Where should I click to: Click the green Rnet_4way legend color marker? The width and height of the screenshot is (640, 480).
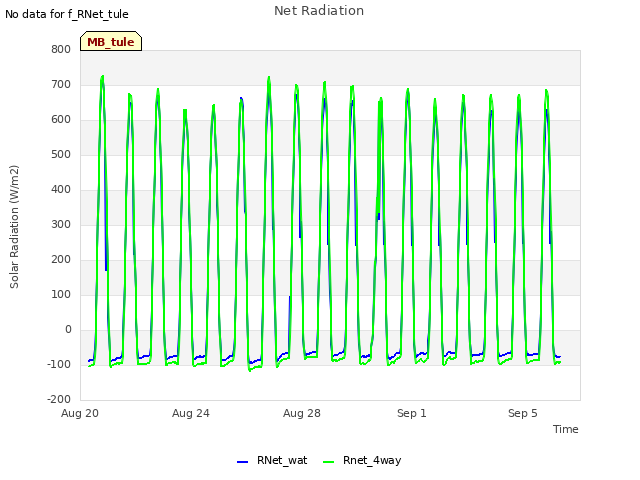328,462
